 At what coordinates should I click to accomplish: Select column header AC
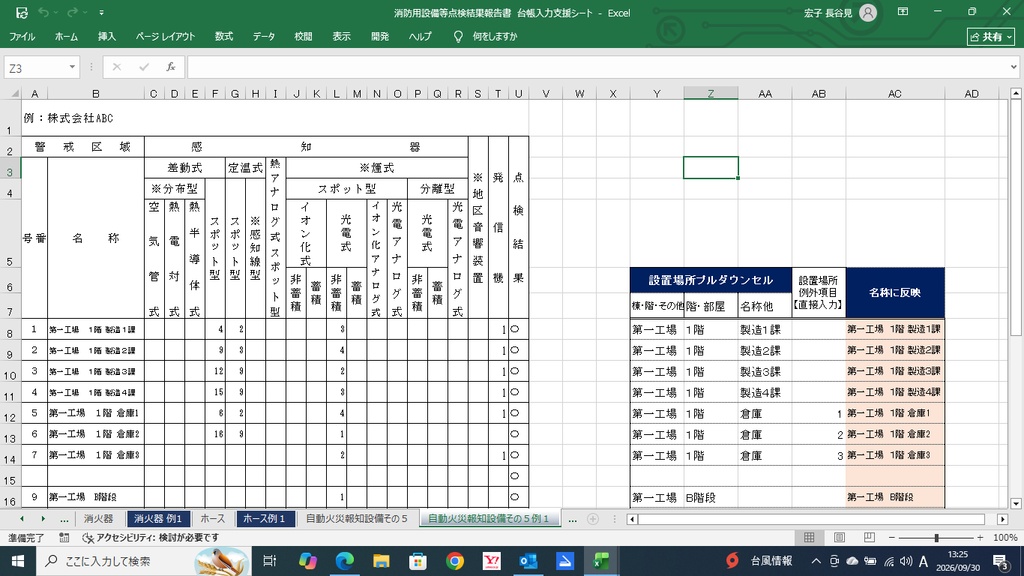(895, 93)
